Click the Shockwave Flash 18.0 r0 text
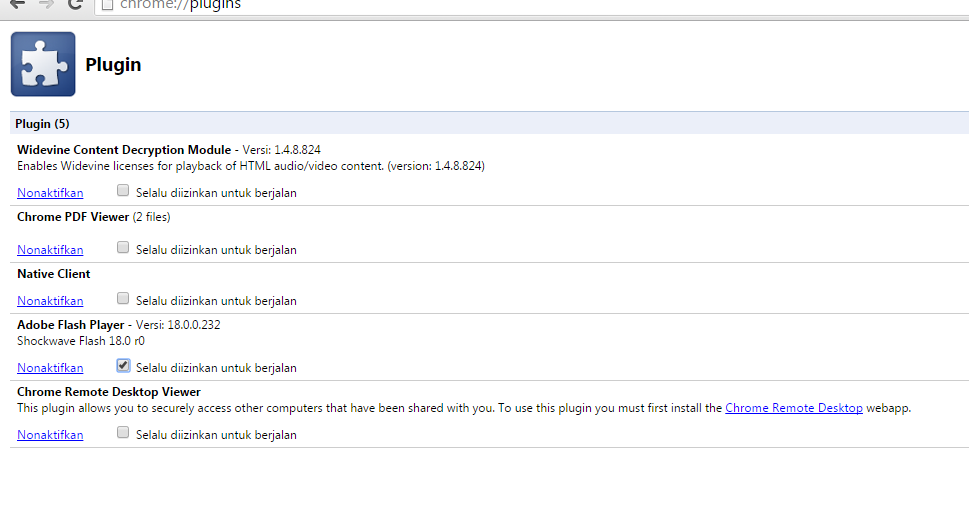This screenshot has height=508, width=969. 81,341
